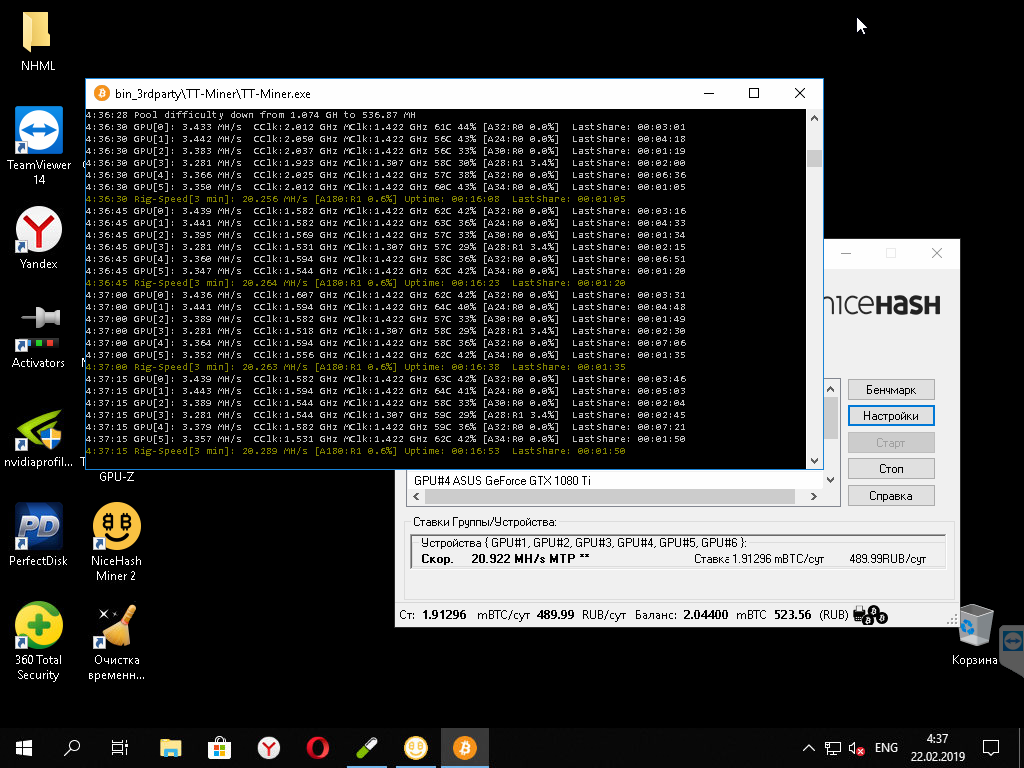Open the Yandex browser desktop shortcut
The width and height of the screenshot is (1024, 768).
click(39, 238)
